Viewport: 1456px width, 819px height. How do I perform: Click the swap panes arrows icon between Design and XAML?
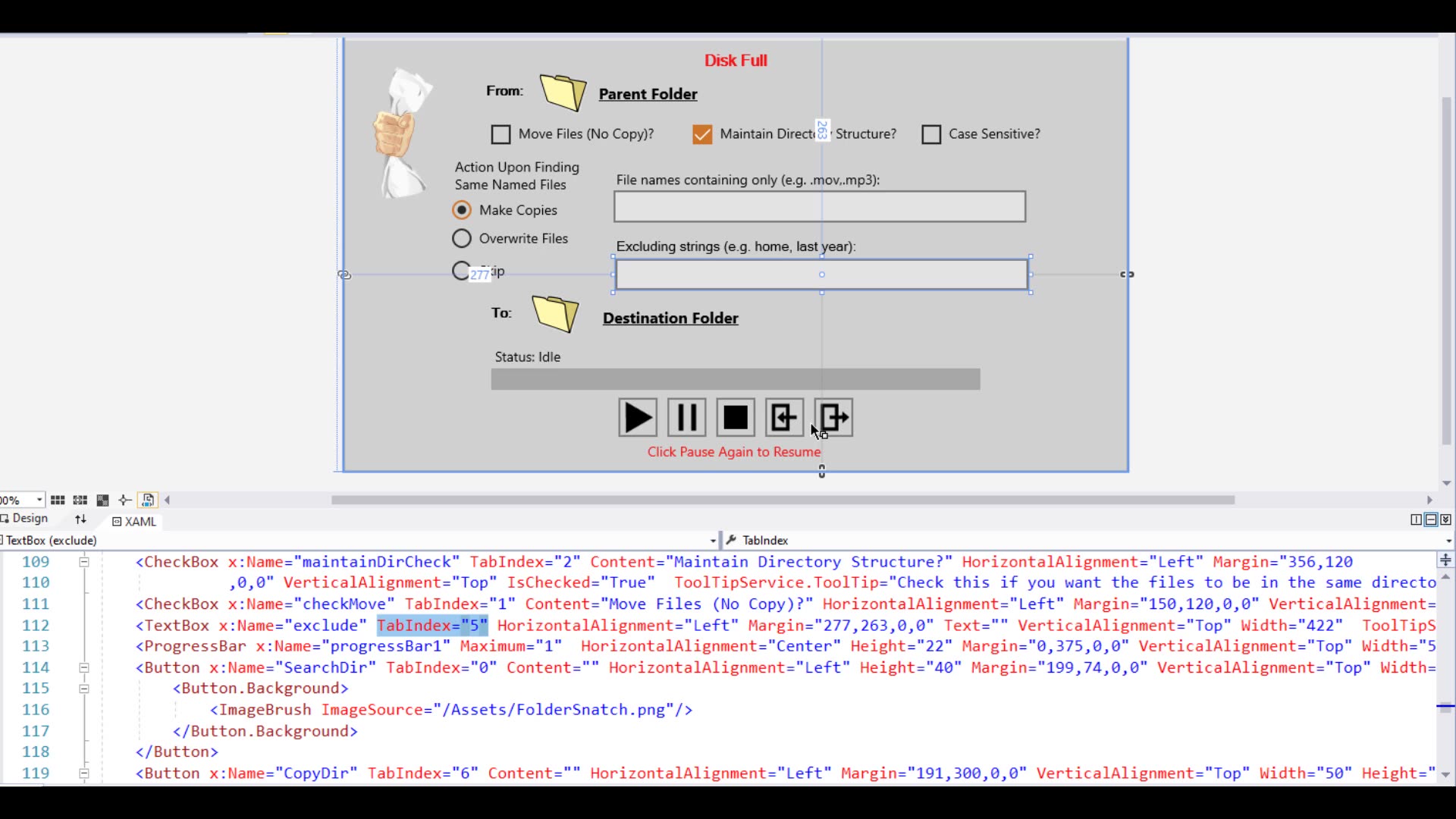(x=80, y=519)
